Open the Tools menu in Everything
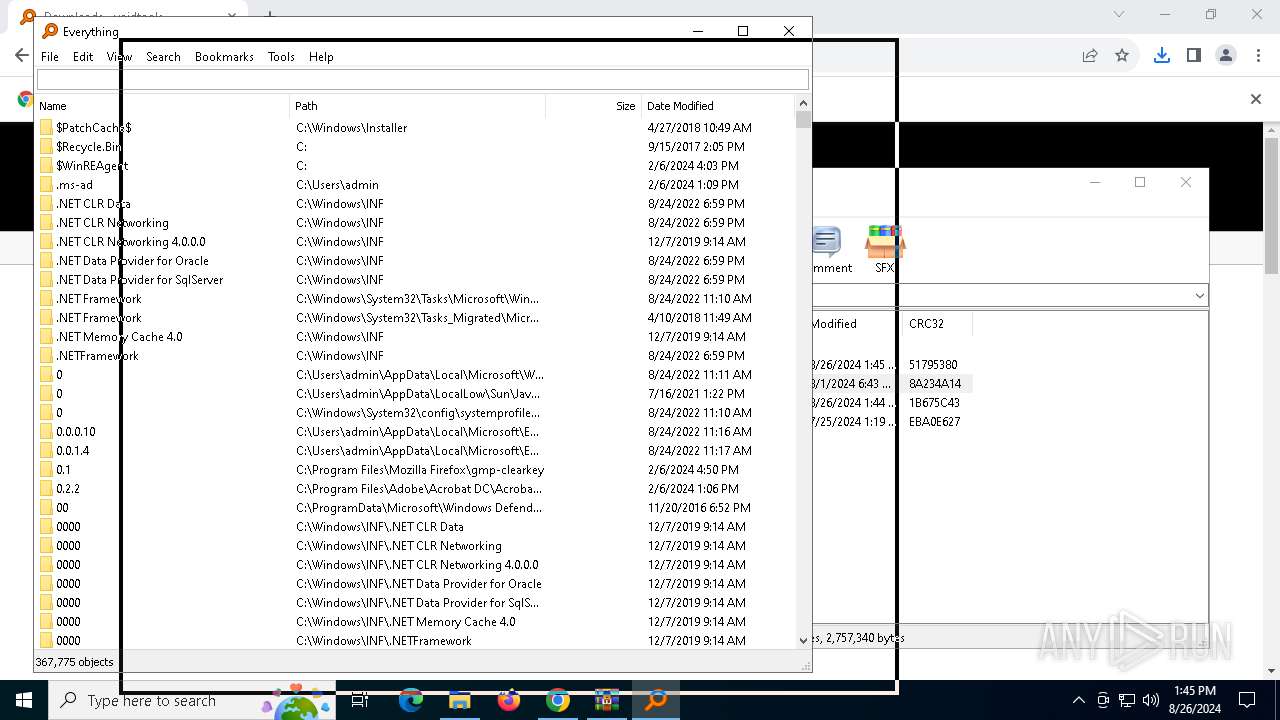Viewport: 1280px width, 720px height. [x=281, y=57]
